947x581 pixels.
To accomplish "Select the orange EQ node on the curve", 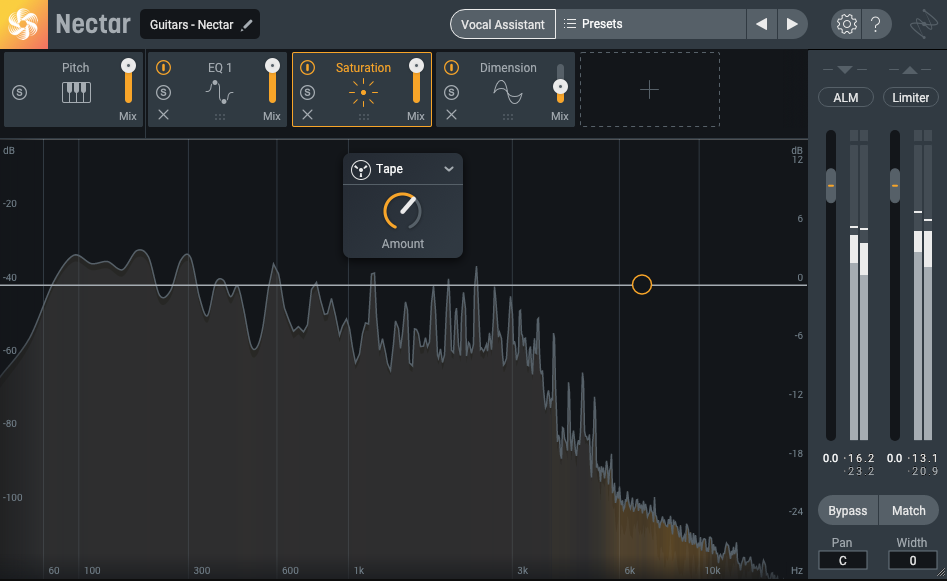I will pos(641,284).
